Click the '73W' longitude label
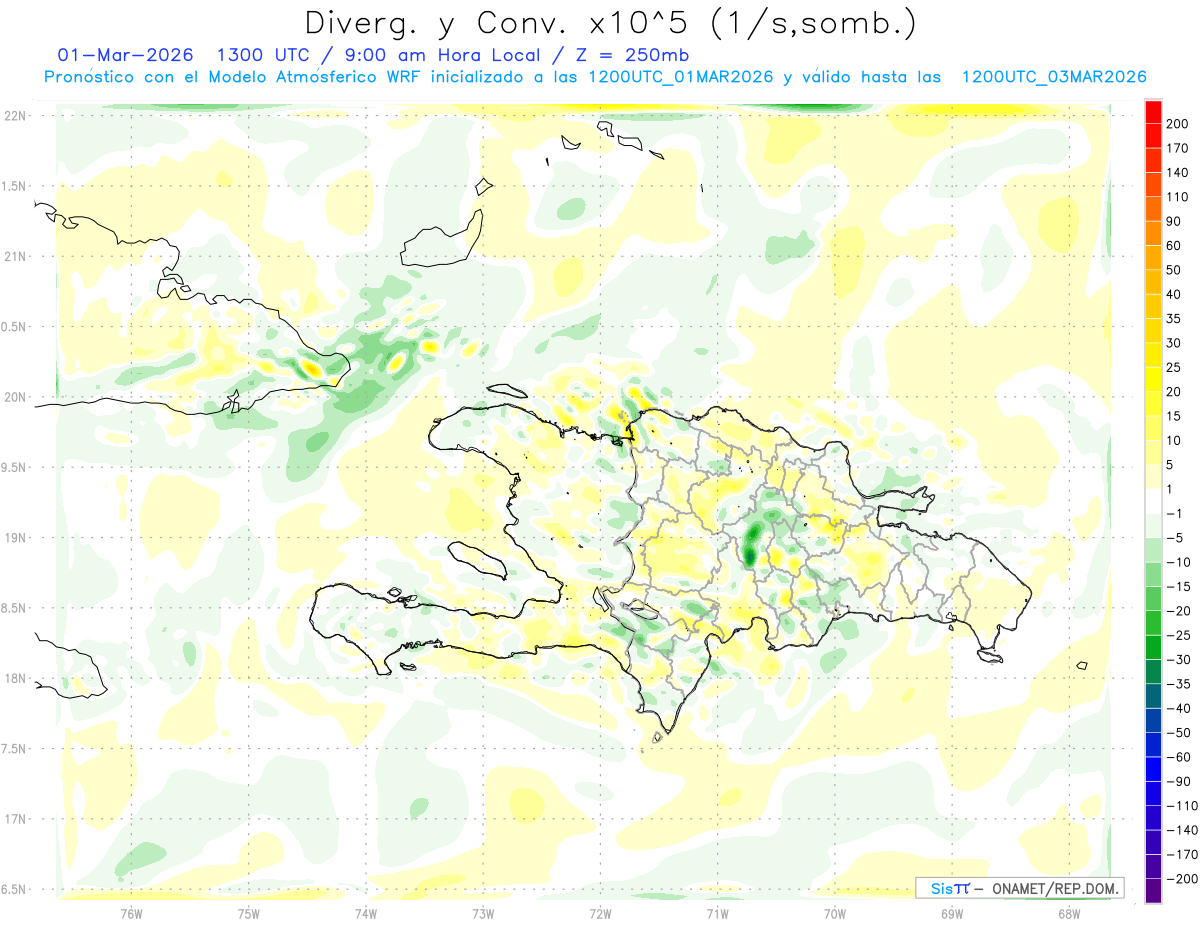The height and width of the screenshot is (927, 1200). (483, 913)
